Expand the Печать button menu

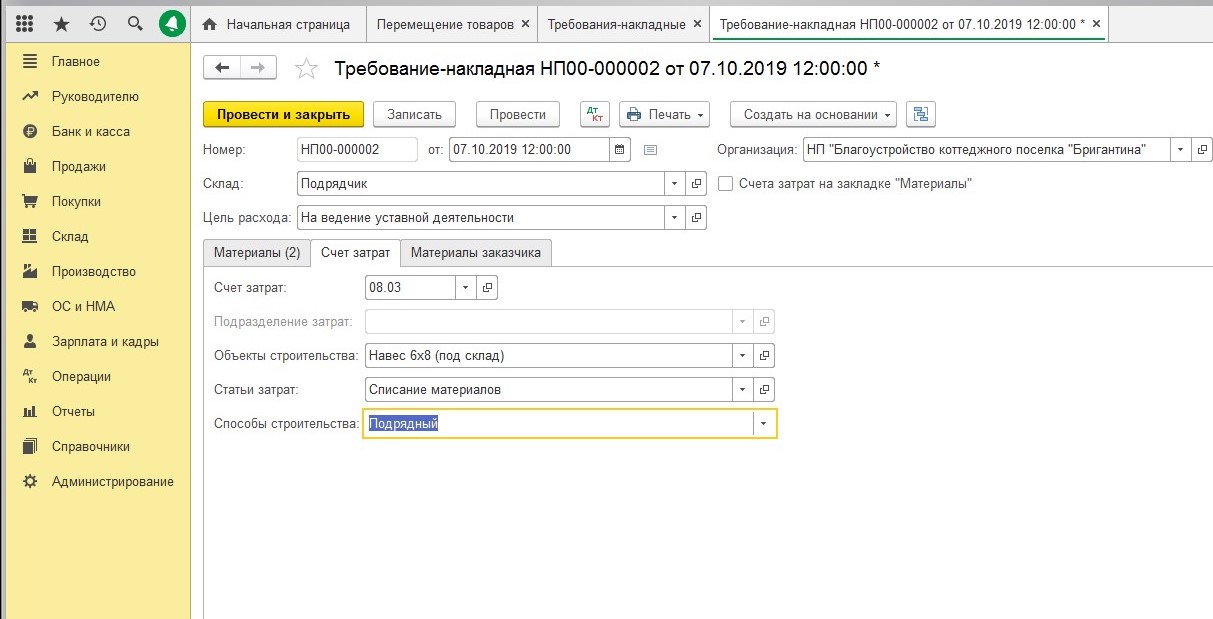(665, 114)
